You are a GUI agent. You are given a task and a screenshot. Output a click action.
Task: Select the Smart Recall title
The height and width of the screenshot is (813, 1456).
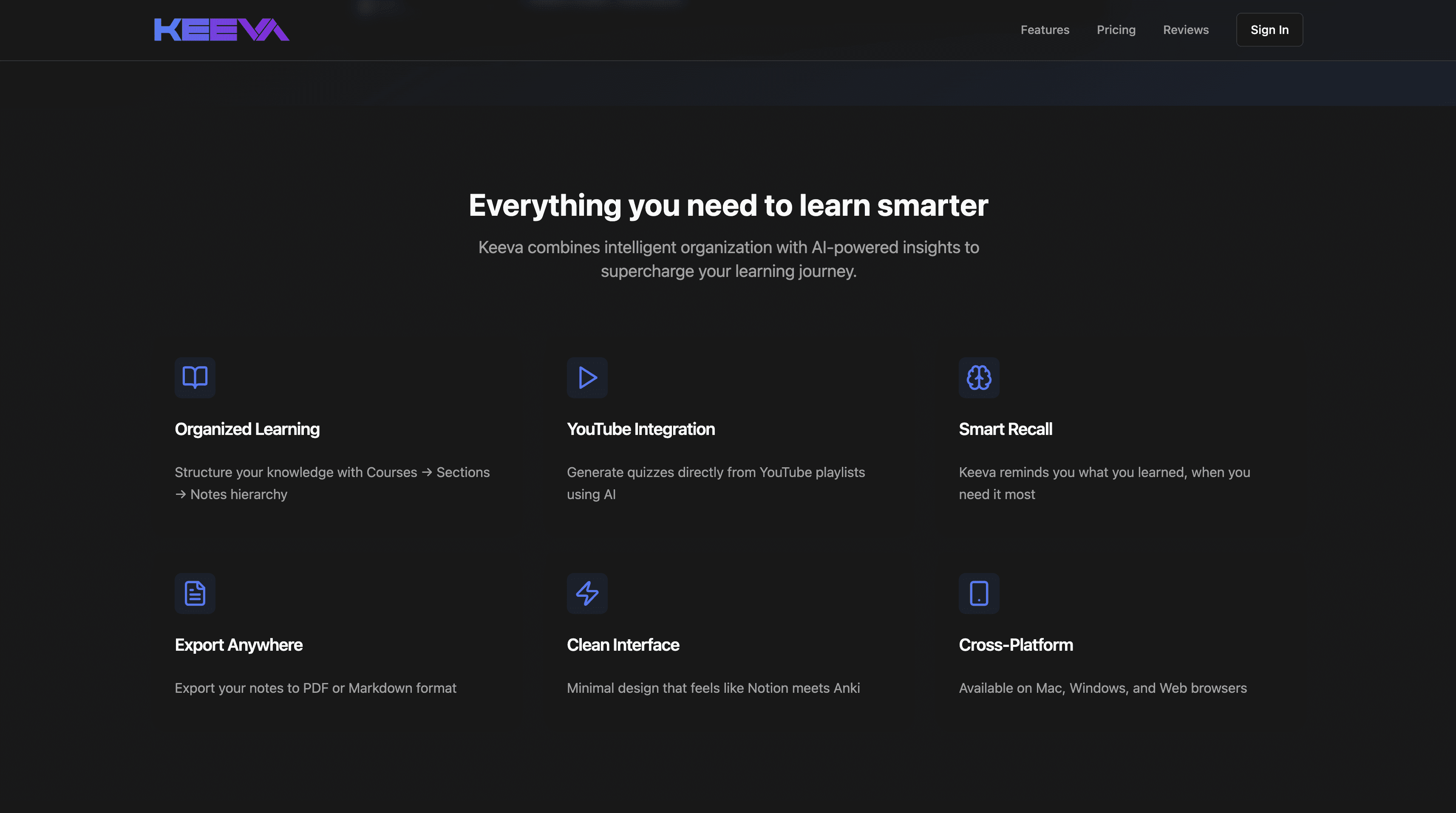click(1005, 429)
